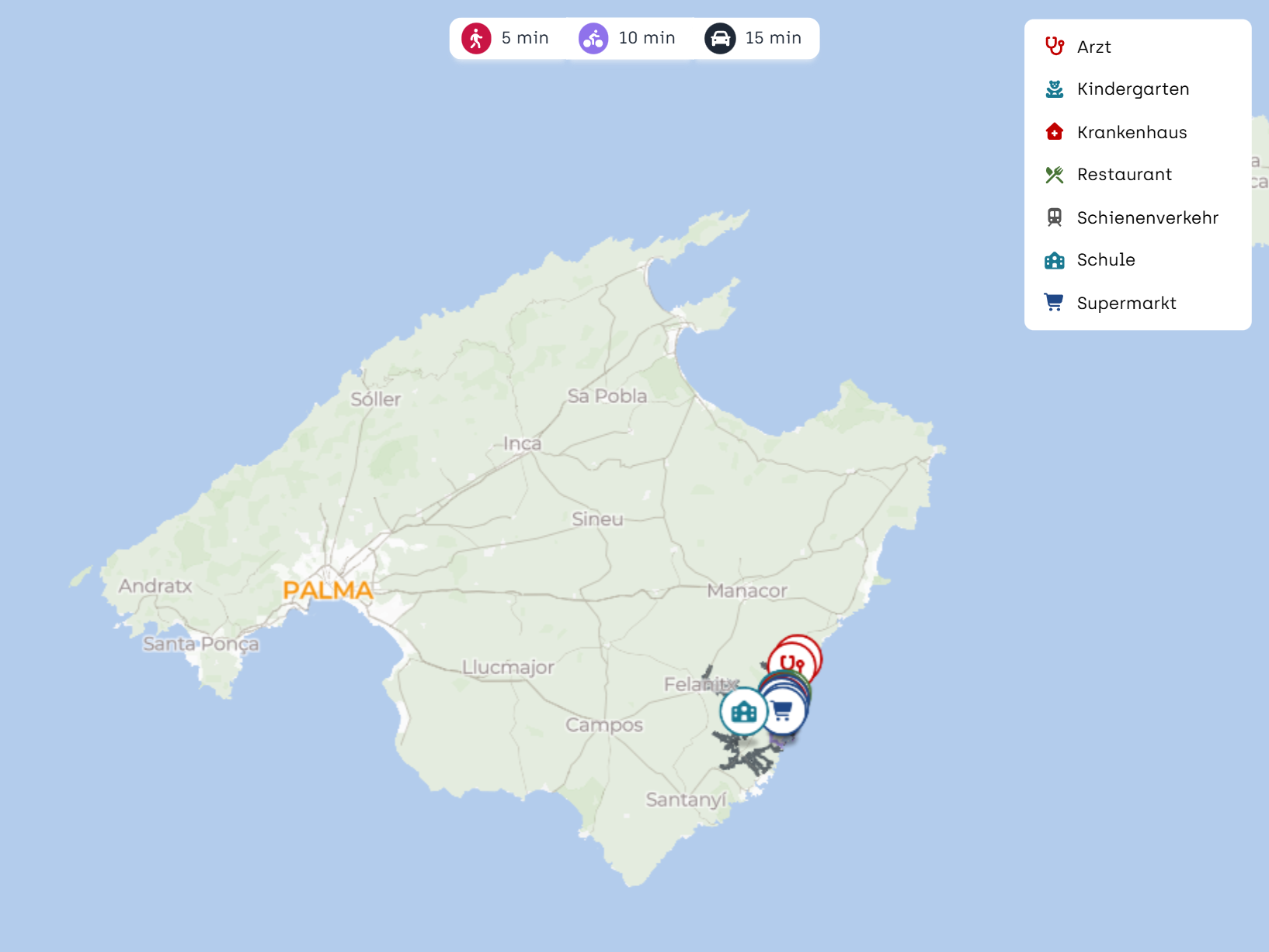Open the red doctor map marker
This screenshot has height=952, width=1269.
coord(791,663)
